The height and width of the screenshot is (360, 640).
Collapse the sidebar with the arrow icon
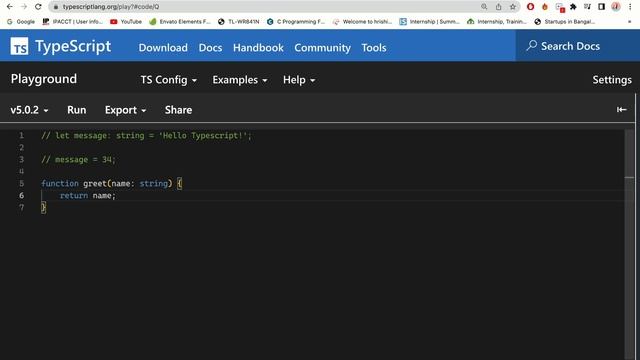[621, 109]
